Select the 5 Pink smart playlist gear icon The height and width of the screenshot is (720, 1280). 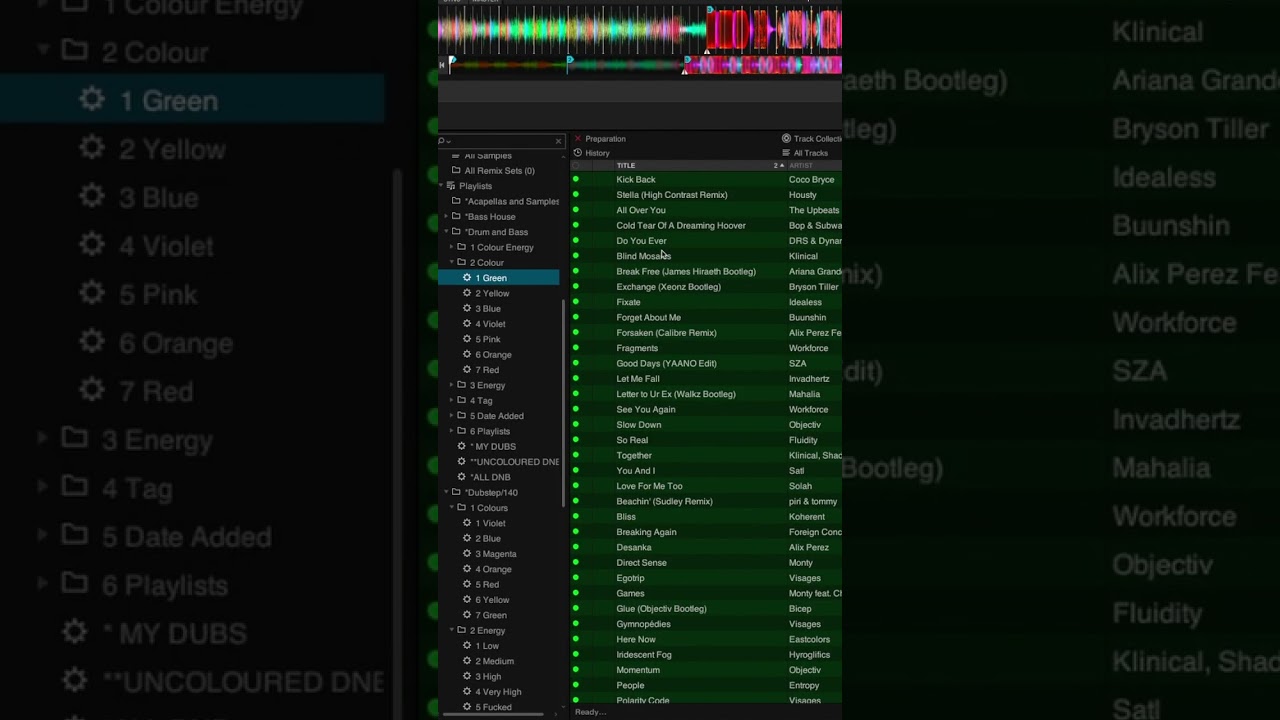(x=467, y=339)
